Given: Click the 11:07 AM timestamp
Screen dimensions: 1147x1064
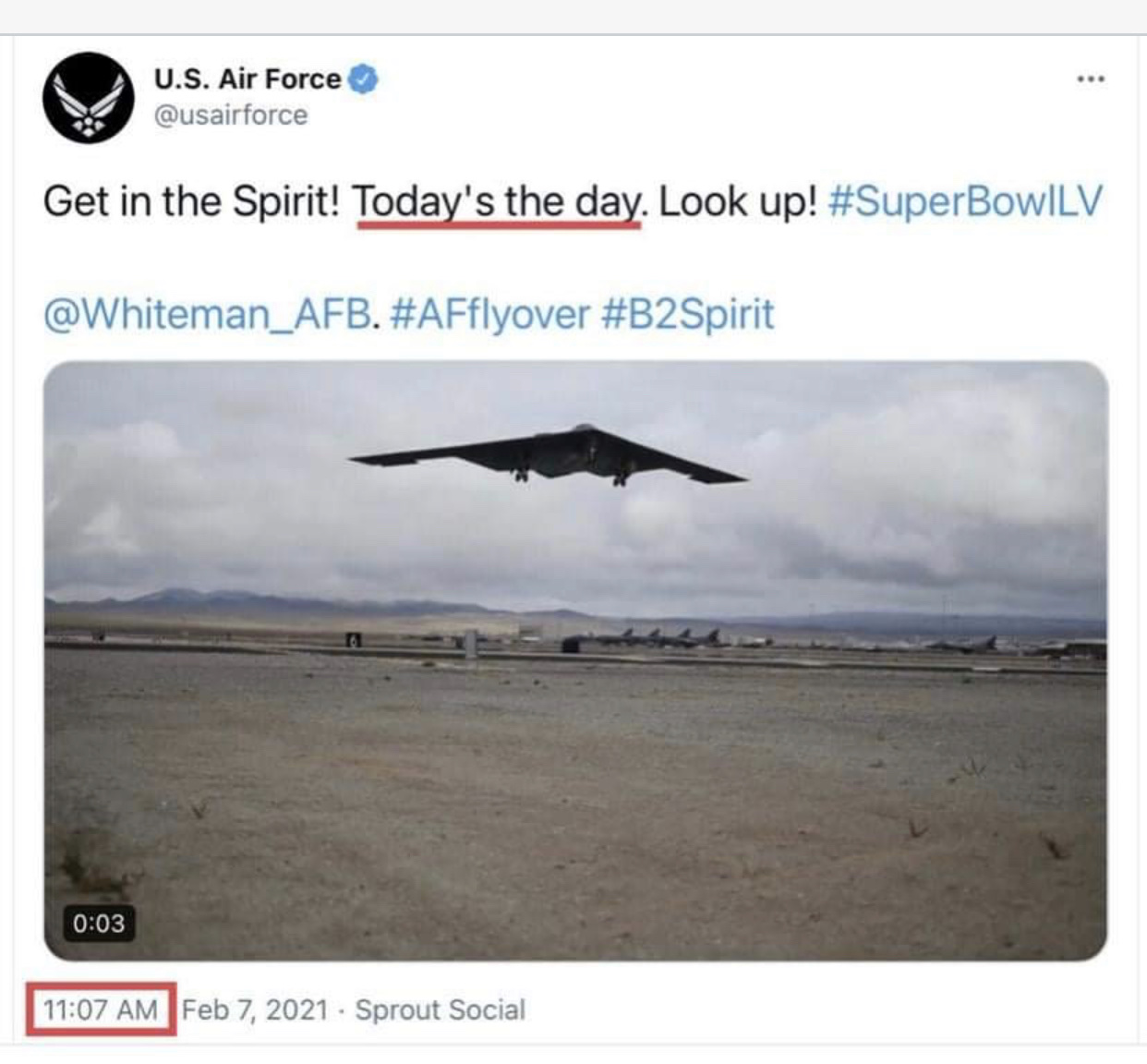Looking at the screenshot, I should [x=100, y=1010].
